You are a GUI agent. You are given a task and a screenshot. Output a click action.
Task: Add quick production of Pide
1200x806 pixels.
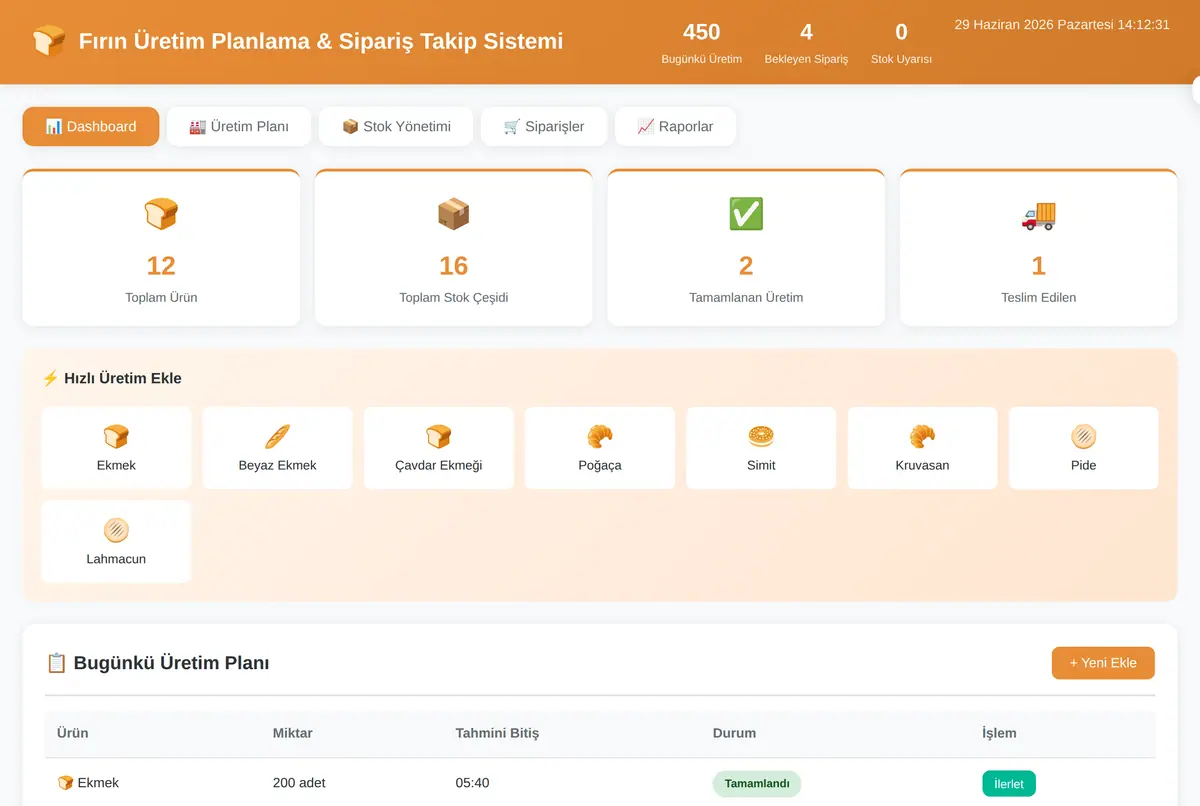point(1084,448)
